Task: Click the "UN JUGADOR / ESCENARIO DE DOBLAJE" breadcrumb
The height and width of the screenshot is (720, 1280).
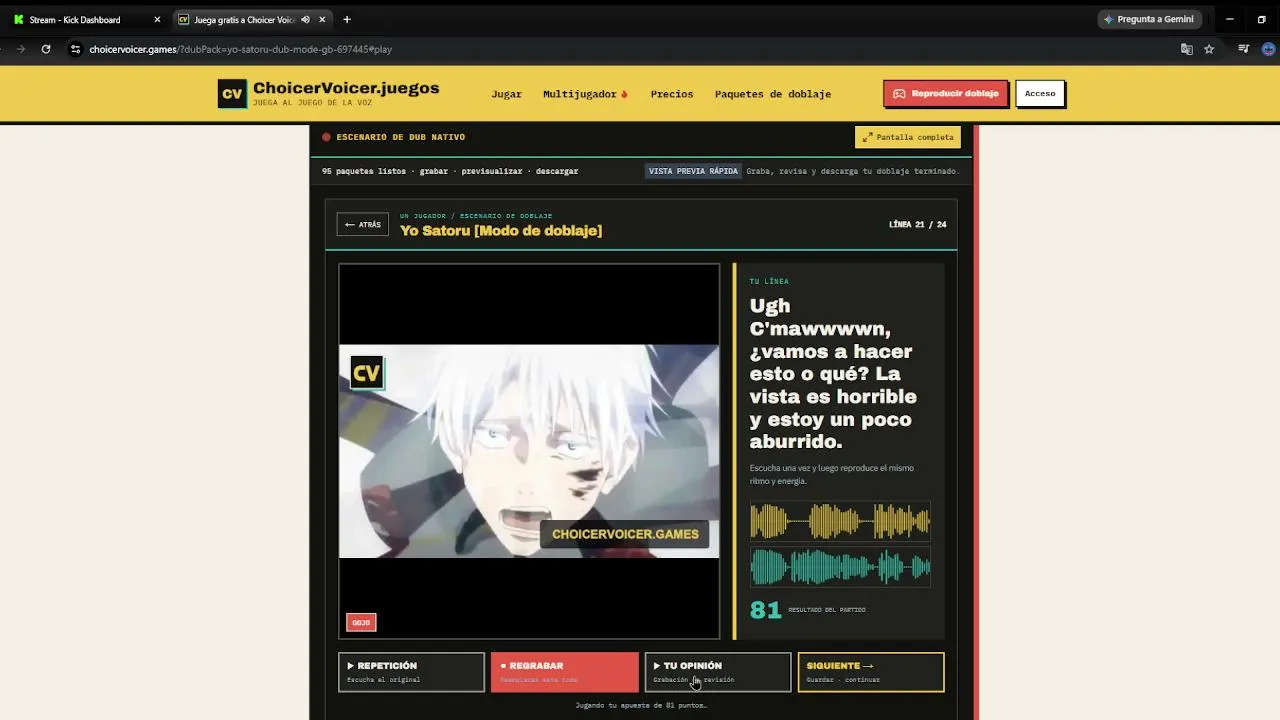Action: point(476,216)
